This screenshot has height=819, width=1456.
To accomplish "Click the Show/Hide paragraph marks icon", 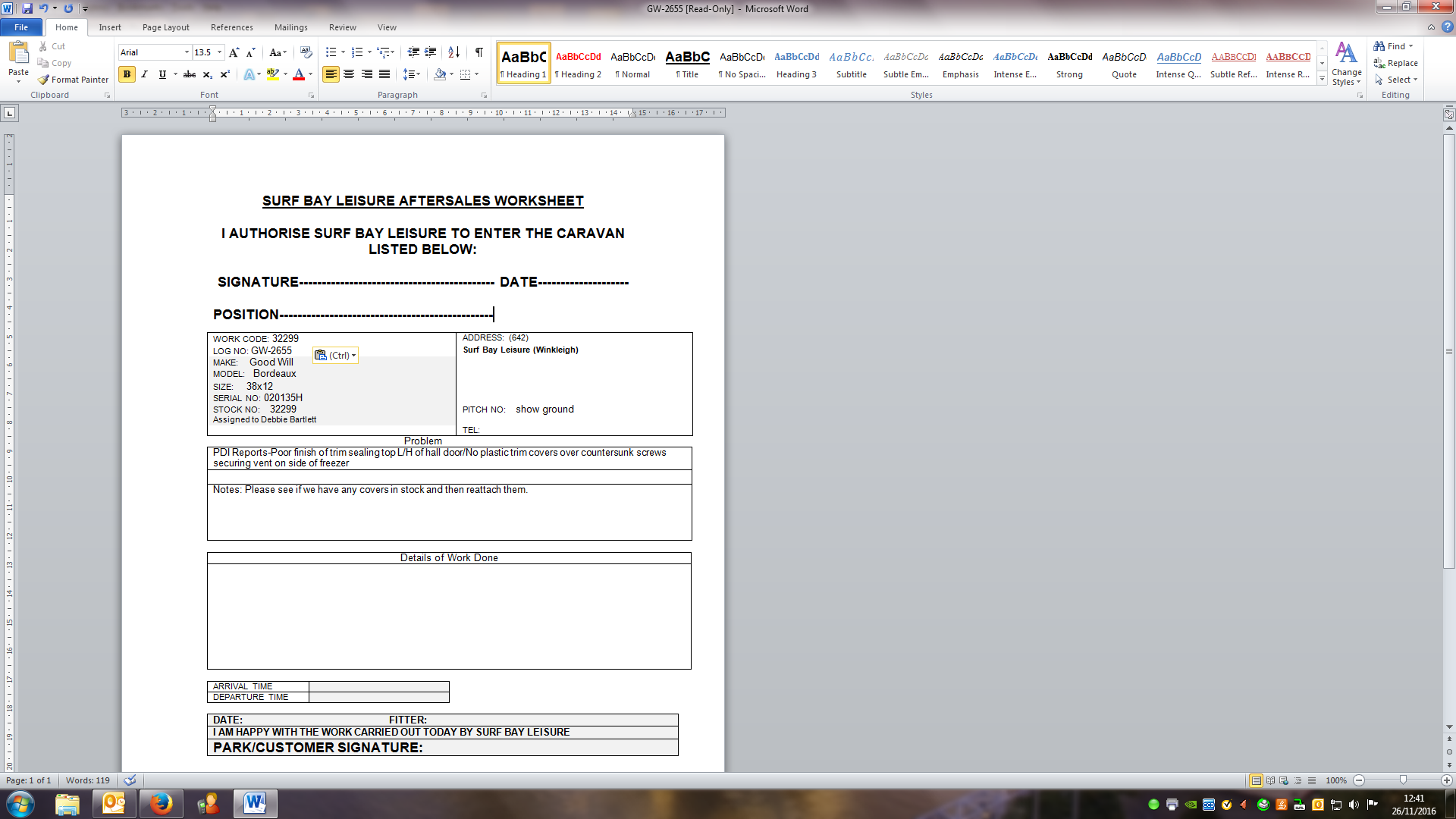I will 479,52.
